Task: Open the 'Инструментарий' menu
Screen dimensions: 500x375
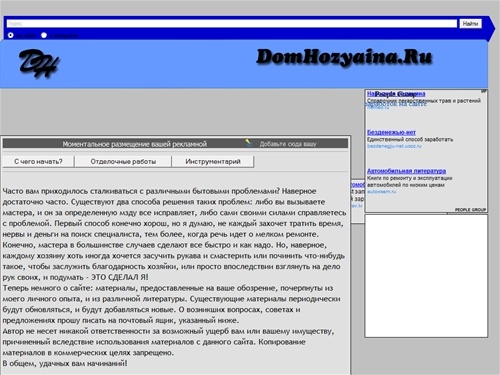Action: pyautogui.click(x=213, y=162)
